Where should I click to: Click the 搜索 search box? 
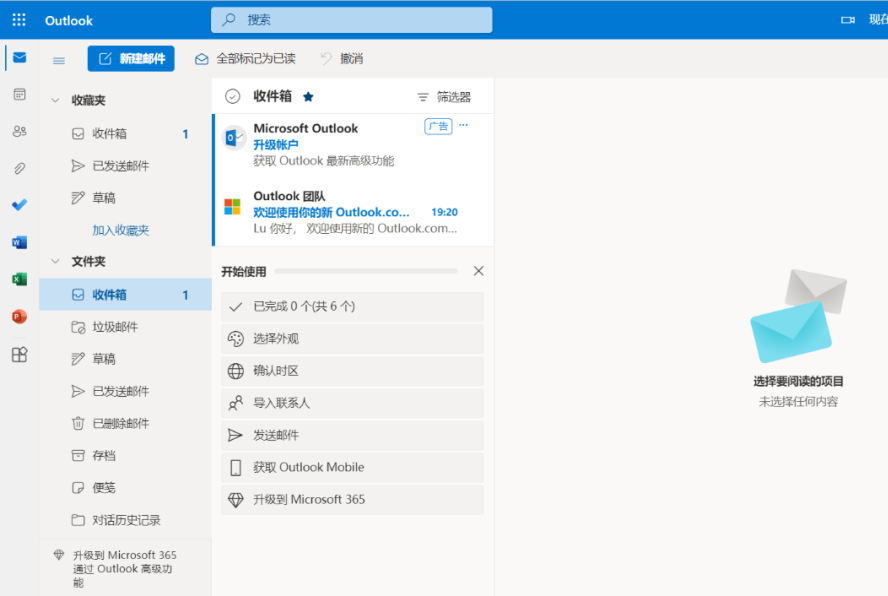click(351, 20)
